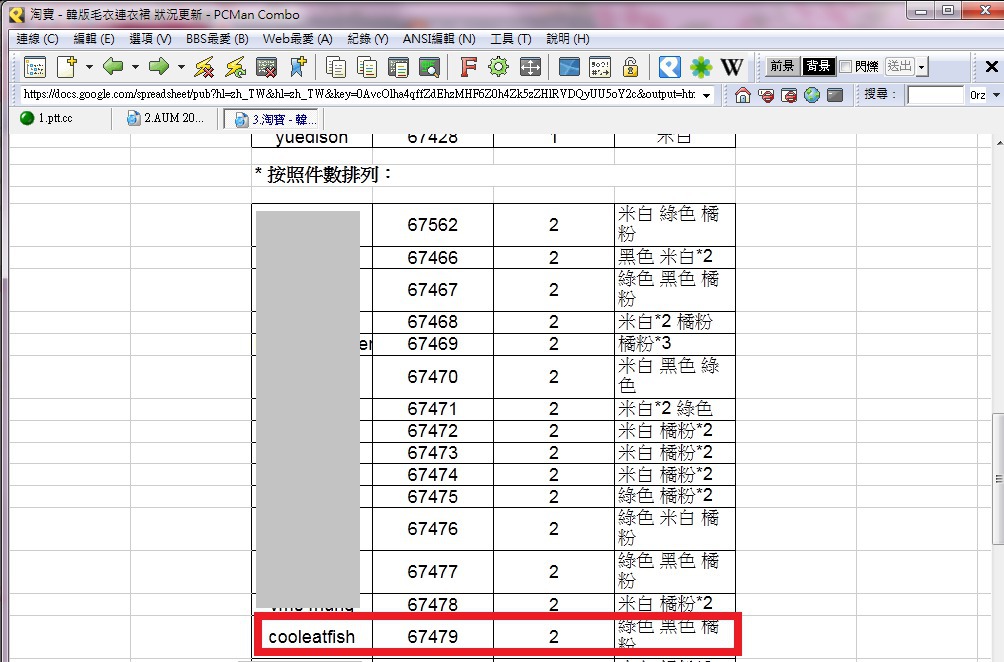Click the globe web icon
Screen dimensions: 1004x662
coord(812,95)
